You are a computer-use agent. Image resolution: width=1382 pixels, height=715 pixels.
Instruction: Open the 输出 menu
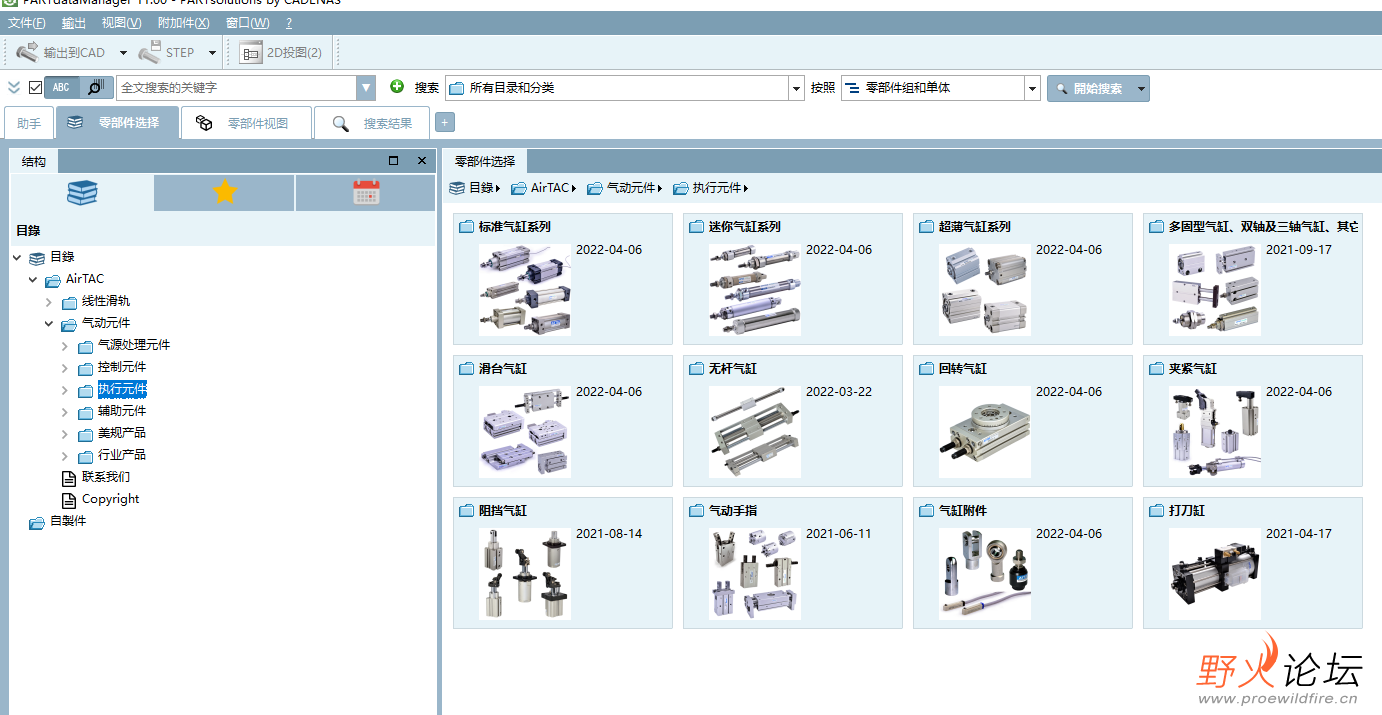coord(74,23)
